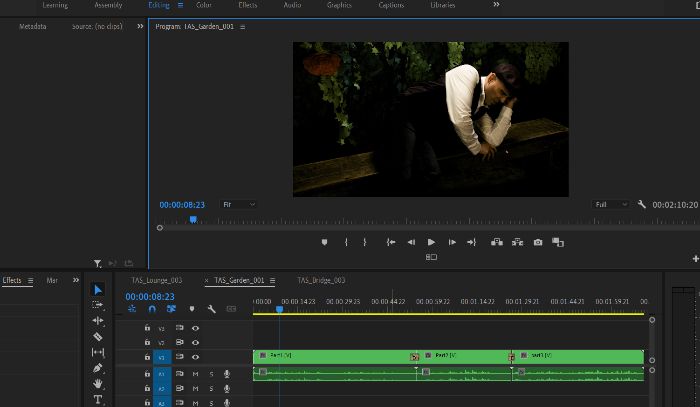The image size is (700, 407).
Task: Toggle lock on track A1
Action: click(x=147, y=374)
